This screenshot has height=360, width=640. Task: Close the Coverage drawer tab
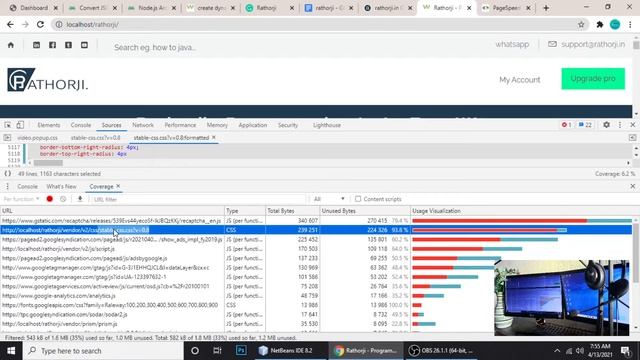(118, 186)
